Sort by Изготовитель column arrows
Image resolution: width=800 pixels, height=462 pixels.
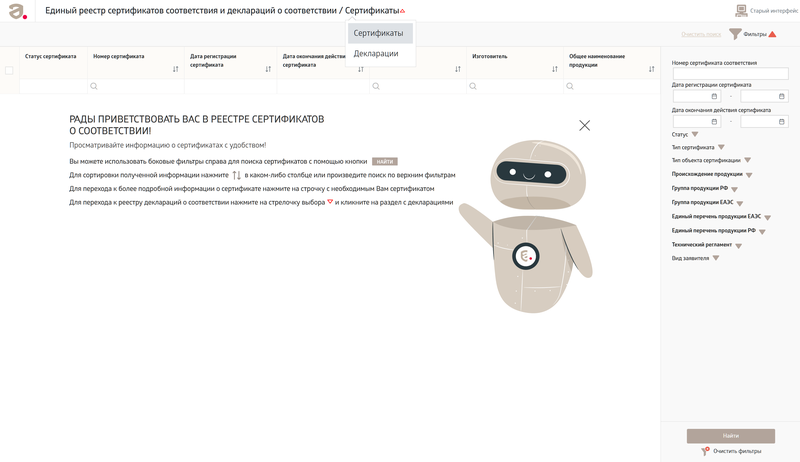tap(555, 69)
